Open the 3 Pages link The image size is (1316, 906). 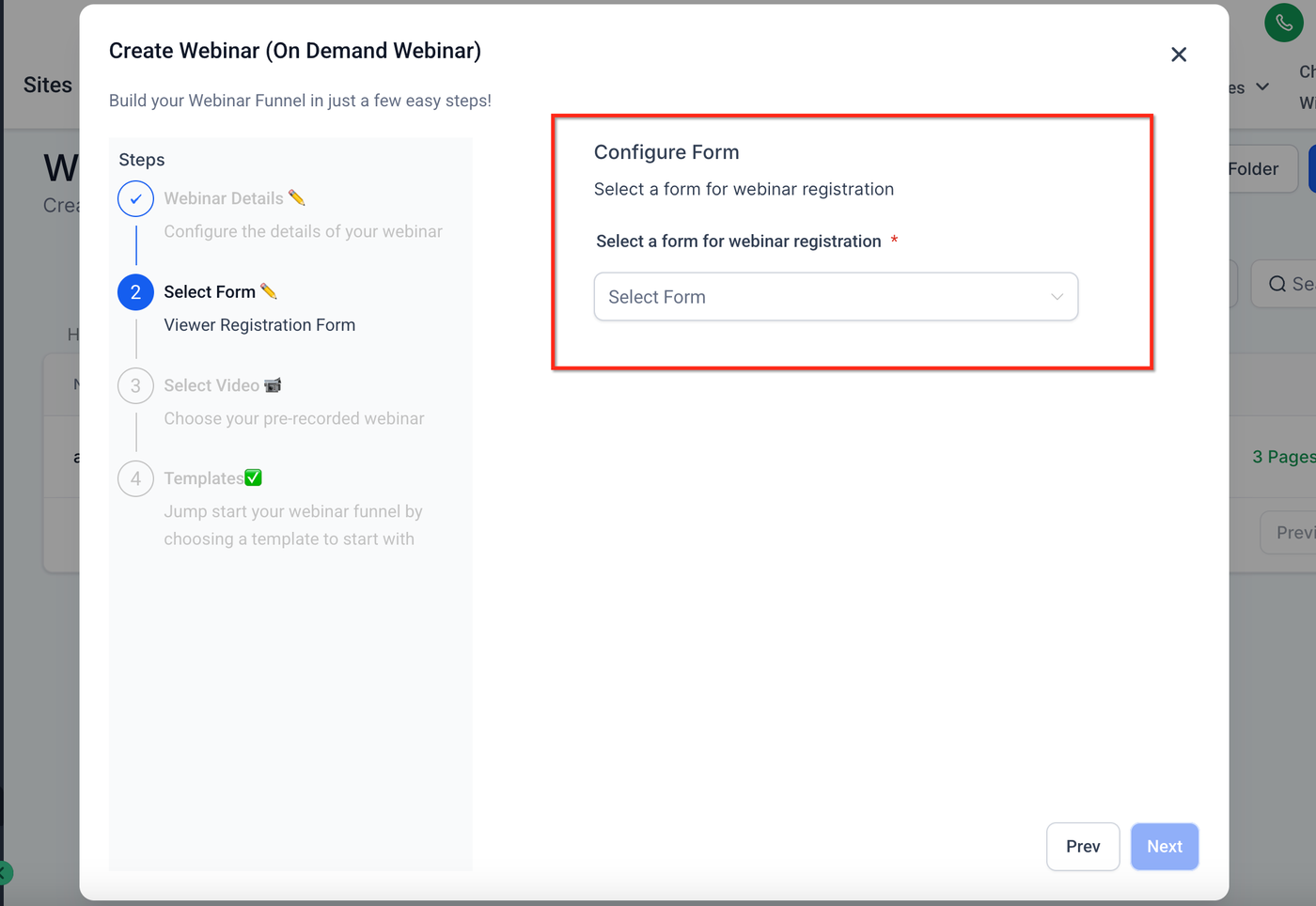(1283, 457)
